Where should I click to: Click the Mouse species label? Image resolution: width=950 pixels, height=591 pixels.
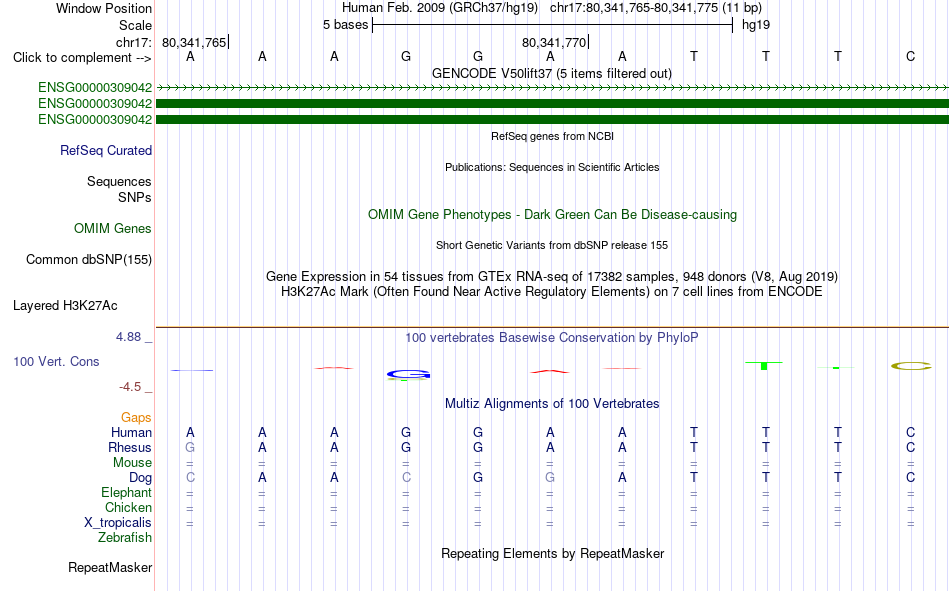point(133,462)
